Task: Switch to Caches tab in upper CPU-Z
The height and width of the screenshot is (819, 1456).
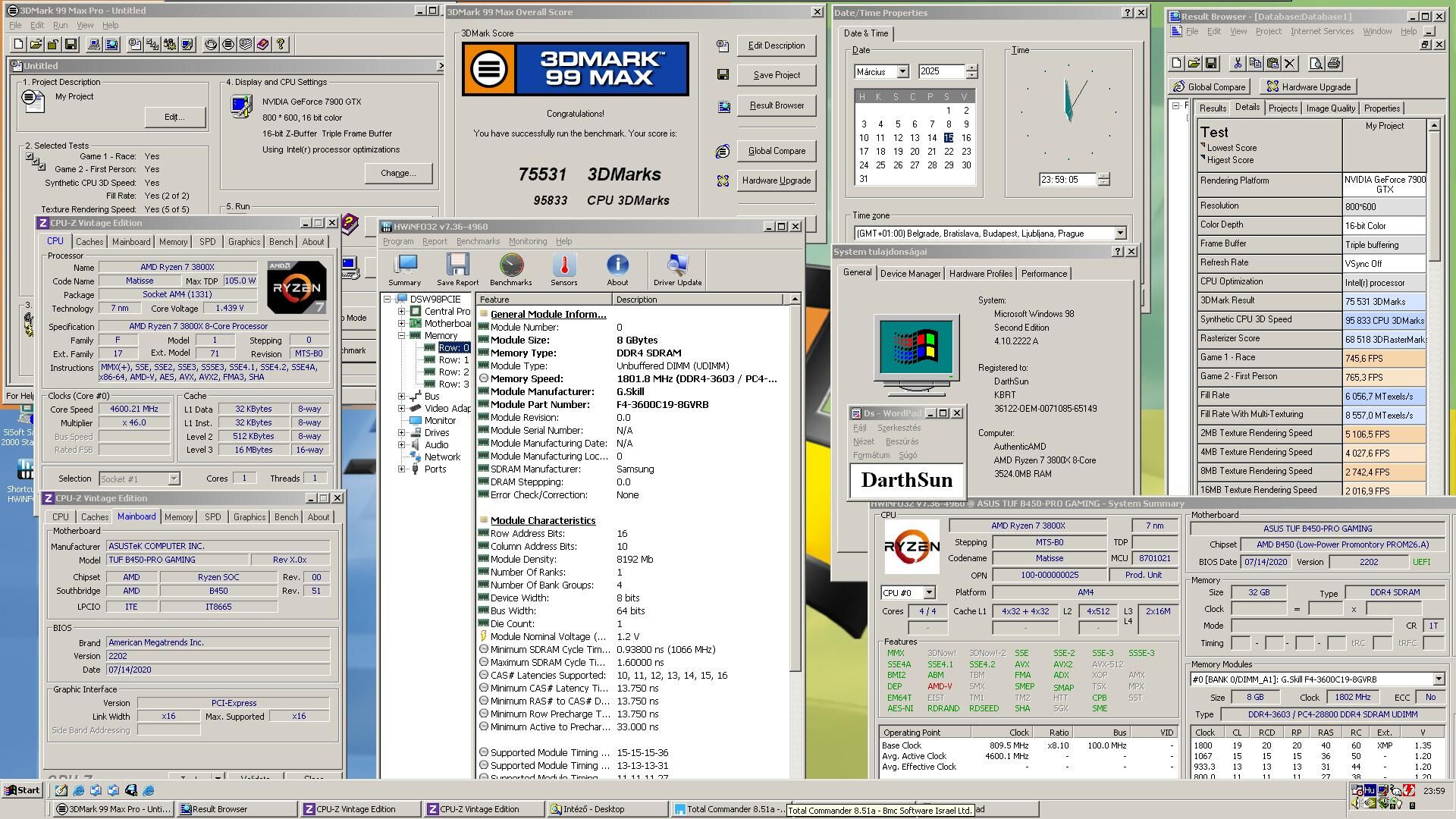Action: (89, 242)
